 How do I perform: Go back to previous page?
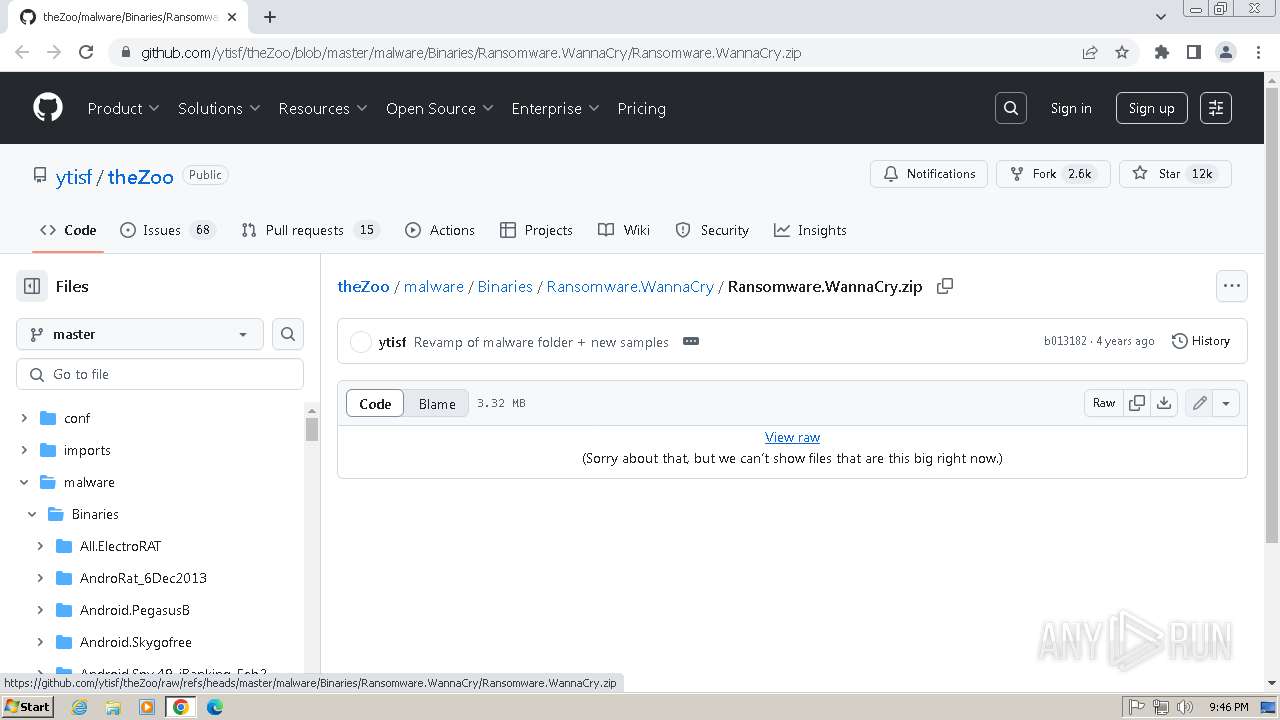pyautogui.click(x=22, y=52)
